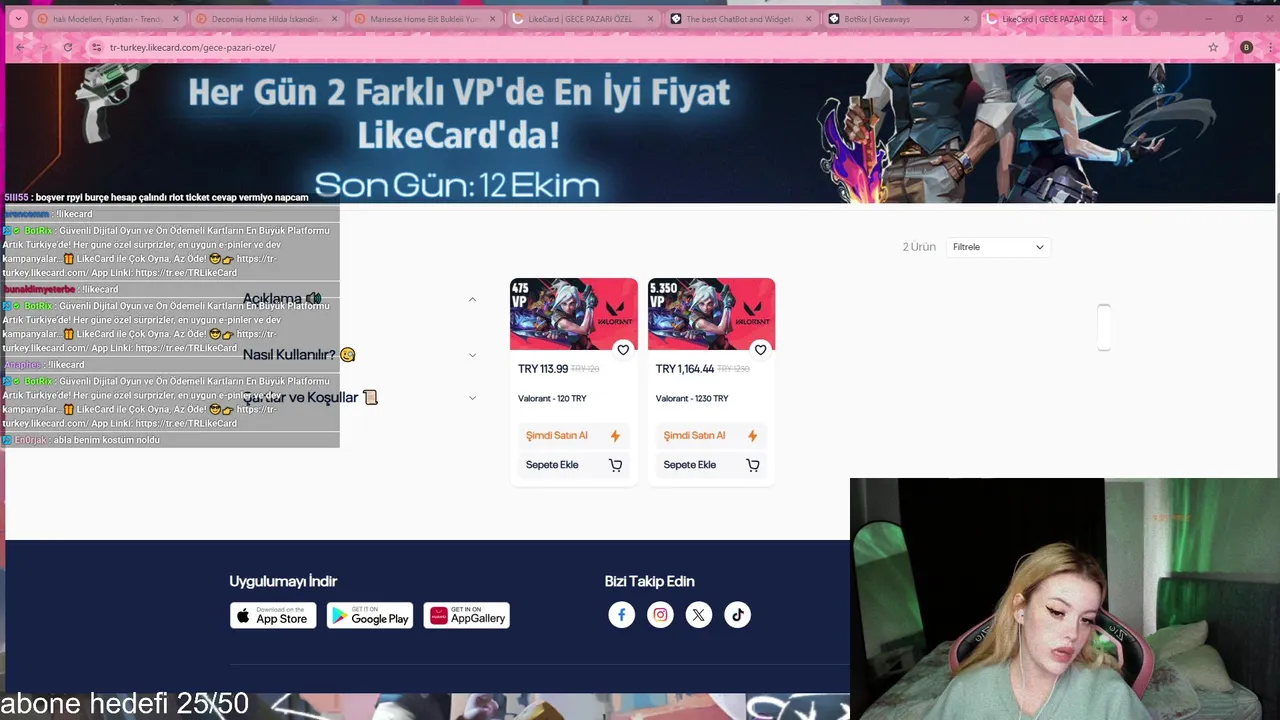The width and height of the screenshot is (1280, 720).
Task: View site information icon in address bar
Action: [x=96, y=47]
